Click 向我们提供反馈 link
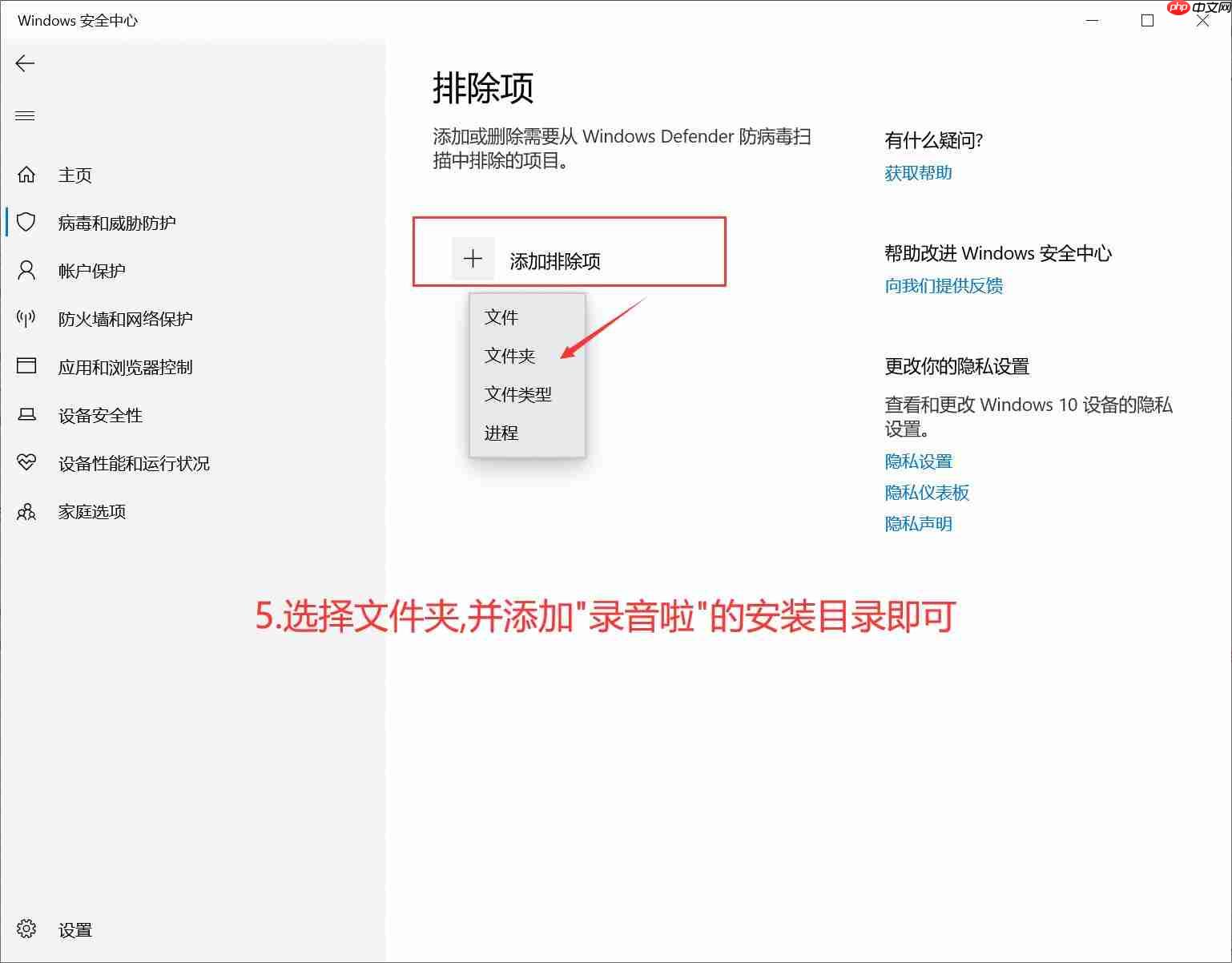The width and height of the screenshot is (1232, 963). click(945, 286)
